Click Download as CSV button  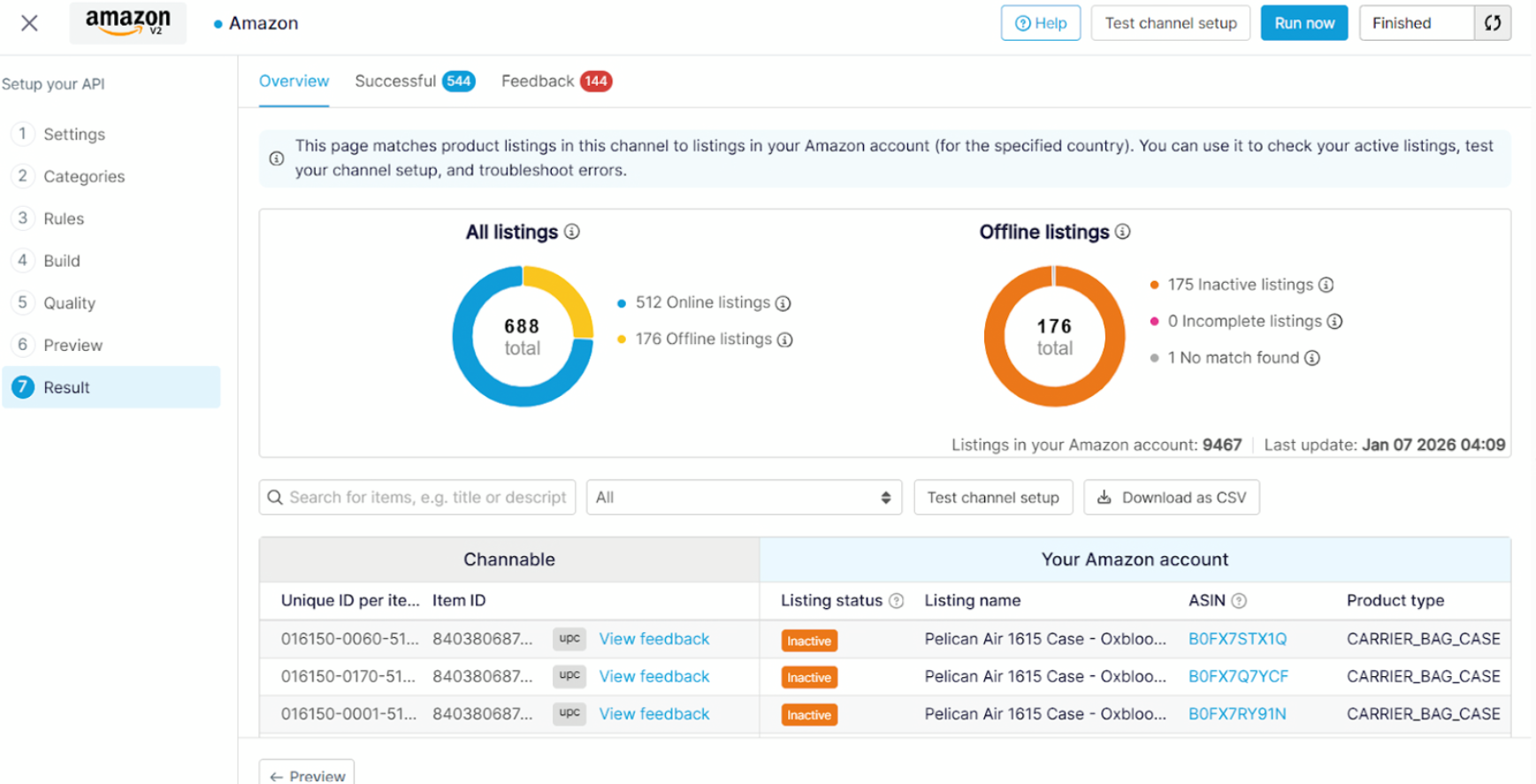coord(1172,498)
